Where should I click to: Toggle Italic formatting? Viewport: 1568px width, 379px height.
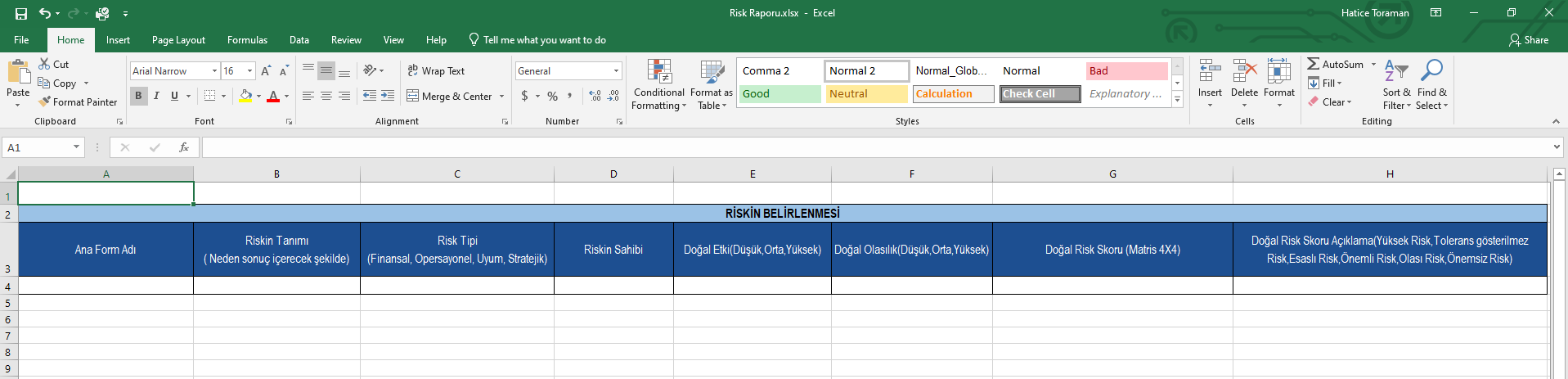point(156,96)
